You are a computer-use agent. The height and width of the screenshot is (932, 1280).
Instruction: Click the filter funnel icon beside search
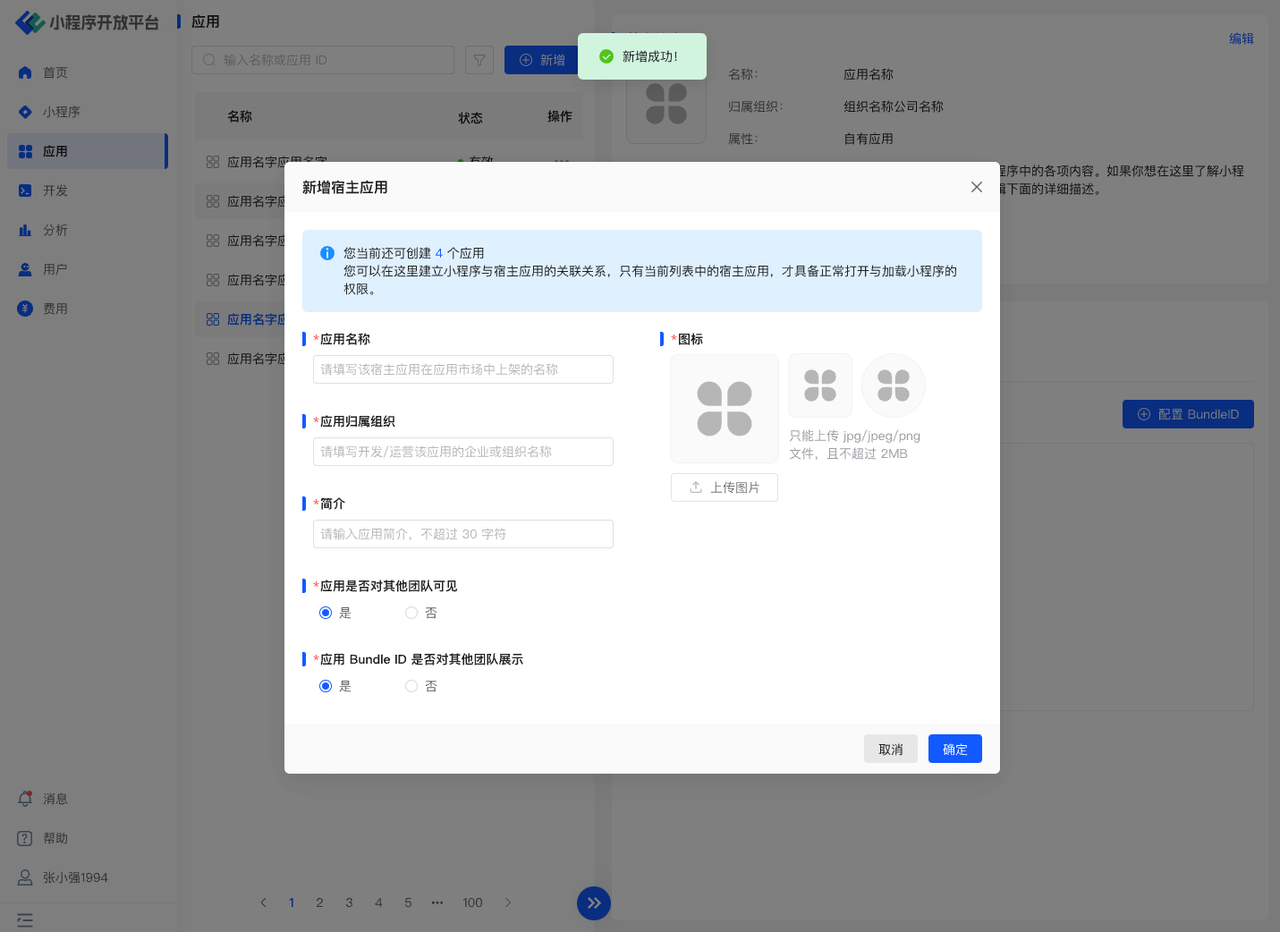pos(480,60)
